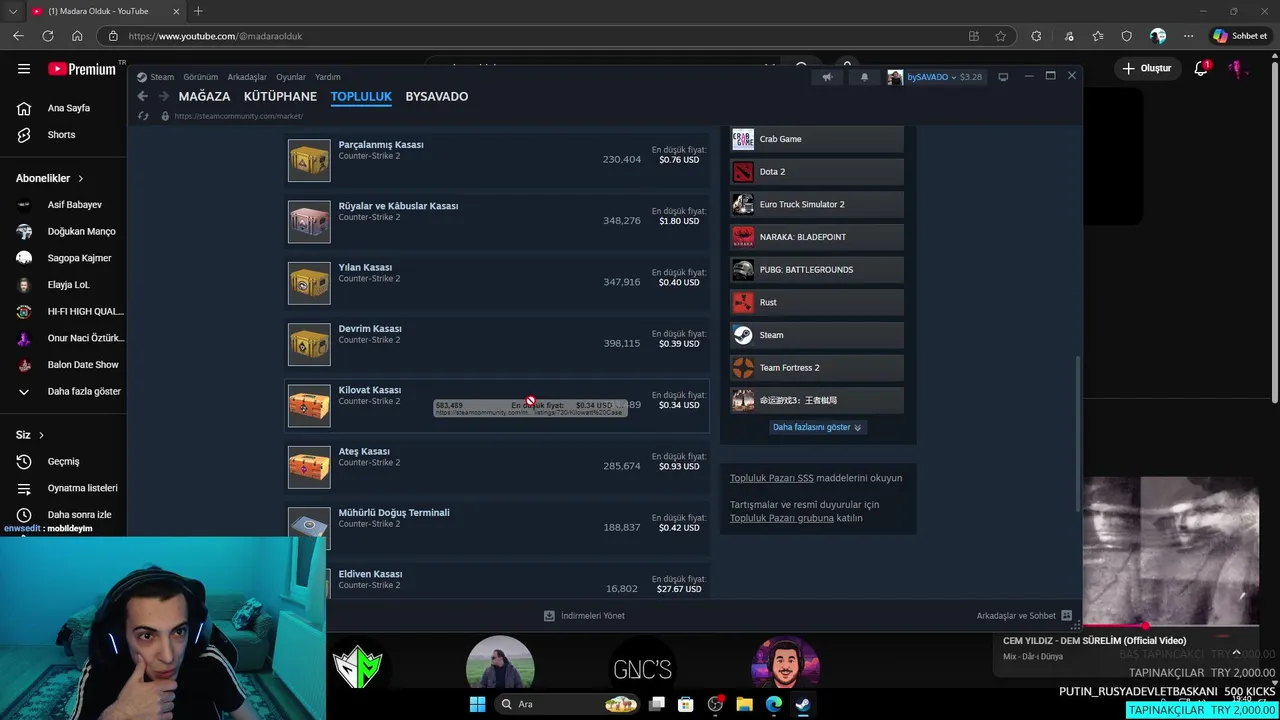This screenshot has width=1280, height=720.
Task: Open Arkadaşlar menu
Action: click(x=247, y=77)
